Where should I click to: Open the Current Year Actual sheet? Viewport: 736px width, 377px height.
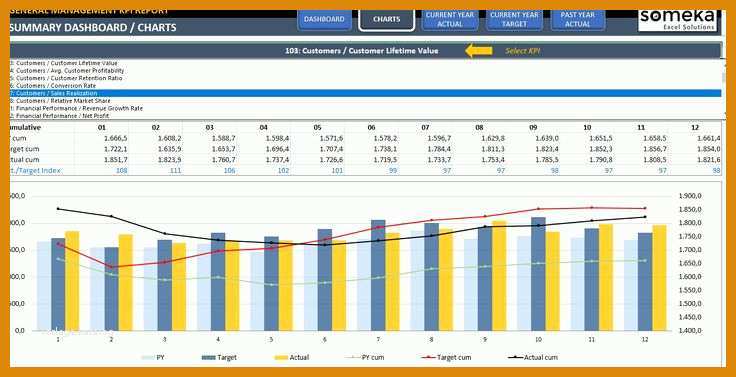(450, 20)
